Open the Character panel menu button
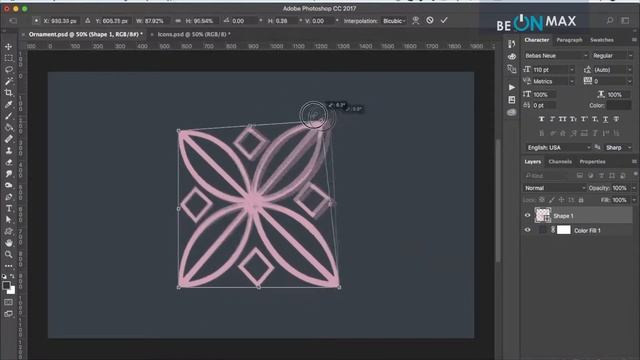The image size is (640, 360). [634, 40]
